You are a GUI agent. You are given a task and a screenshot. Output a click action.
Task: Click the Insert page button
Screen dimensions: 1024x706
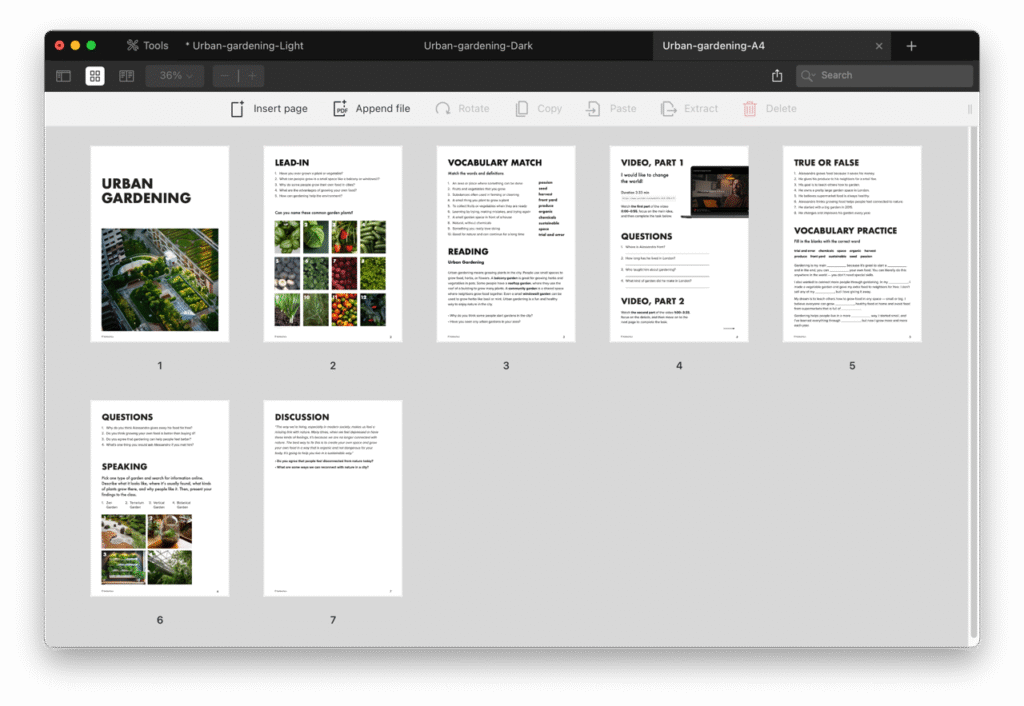tap(269, 109)
